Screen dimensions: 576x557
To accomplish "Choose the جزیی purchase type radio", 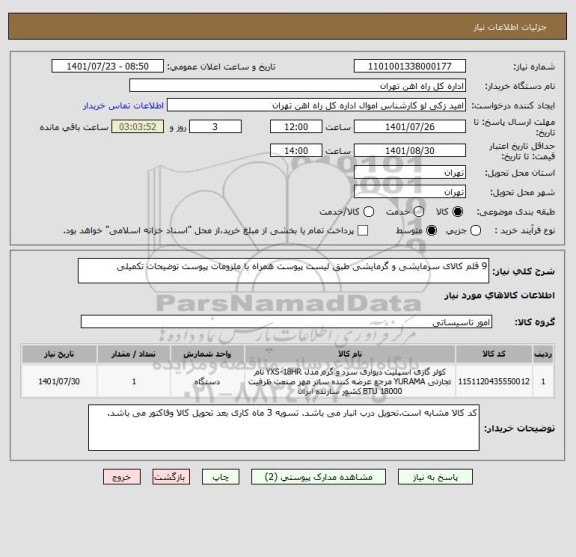I will click(475, 231).
